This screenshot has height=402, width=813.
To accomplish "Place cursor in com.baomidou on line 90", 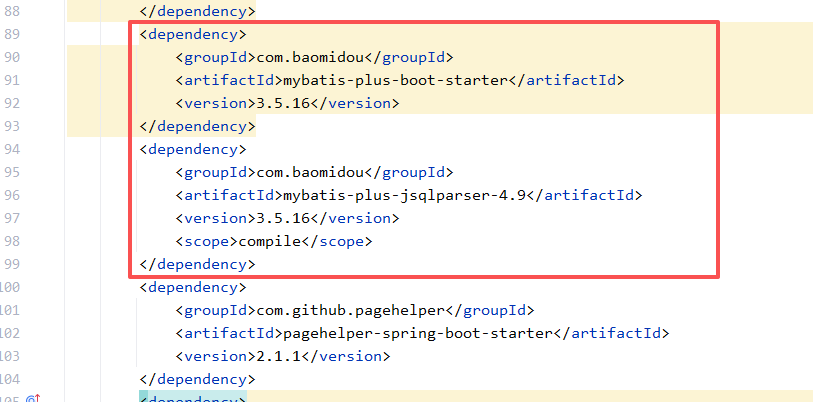I will pos(310,57).
